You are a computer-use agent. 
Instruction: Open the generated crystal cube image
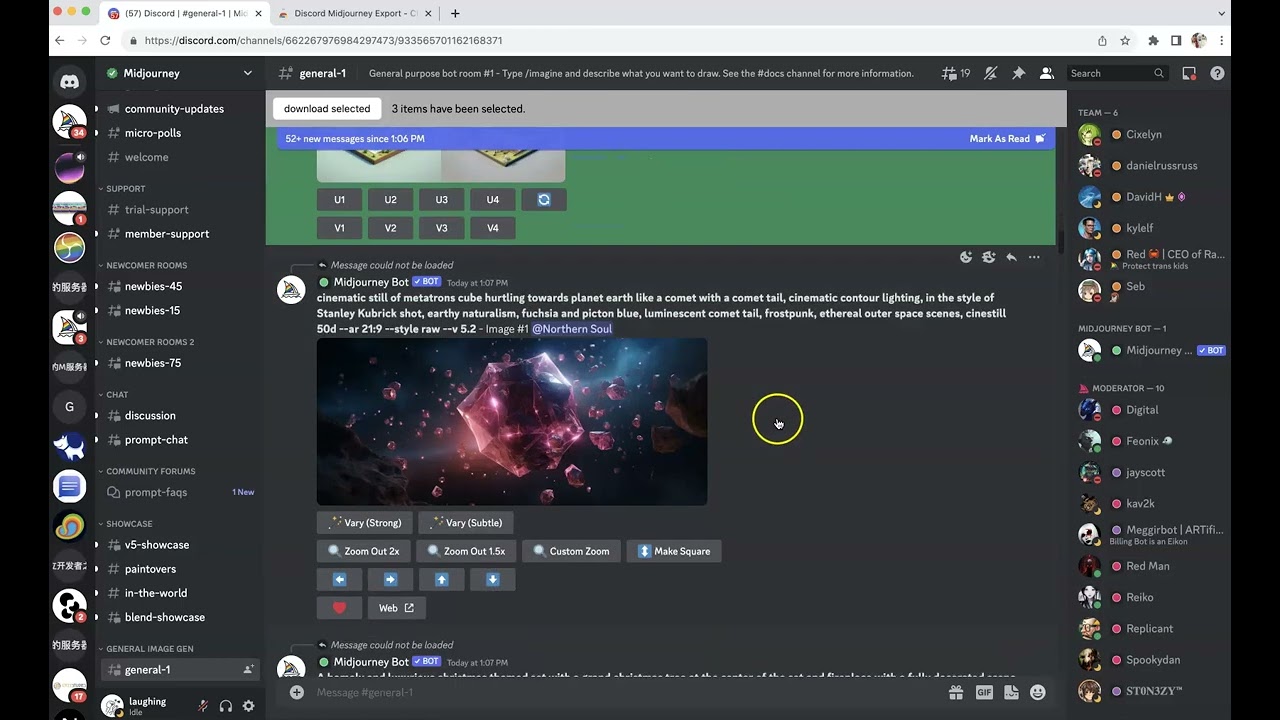(512, 422)
